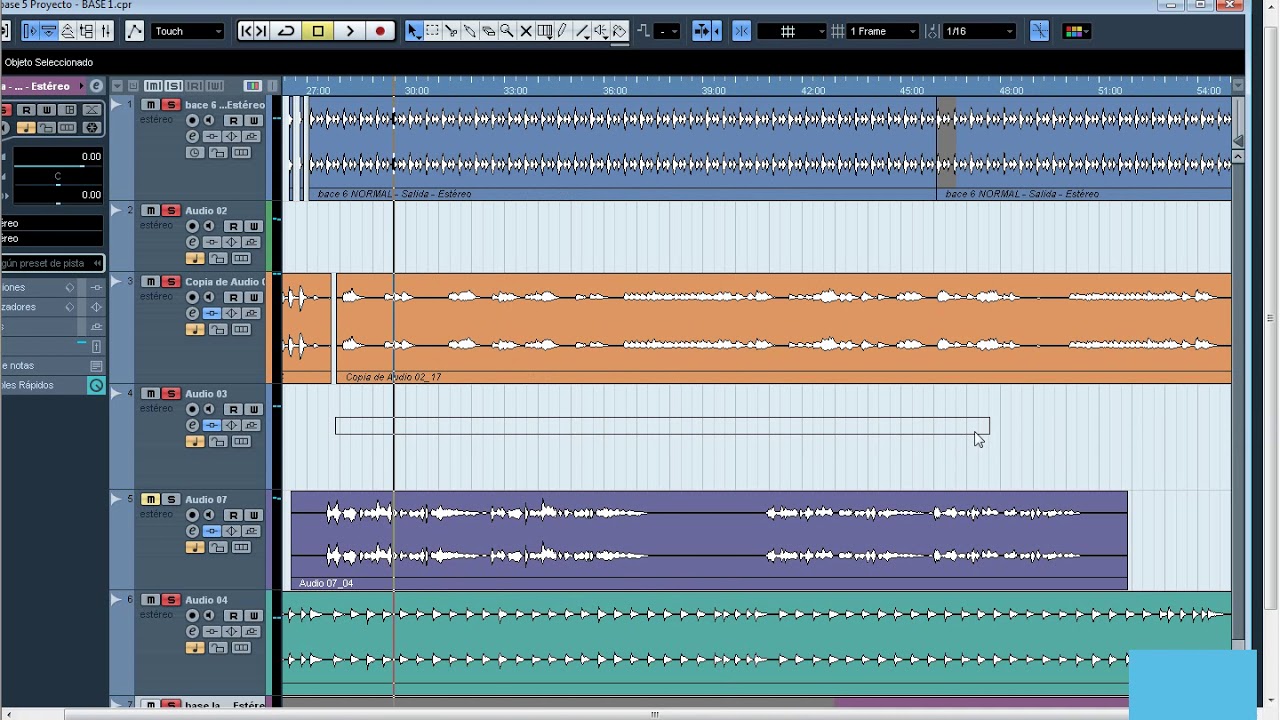1280x720 pixels.
Task: Select the Zoom magnifier tool
Action: (x=507, y=31)
